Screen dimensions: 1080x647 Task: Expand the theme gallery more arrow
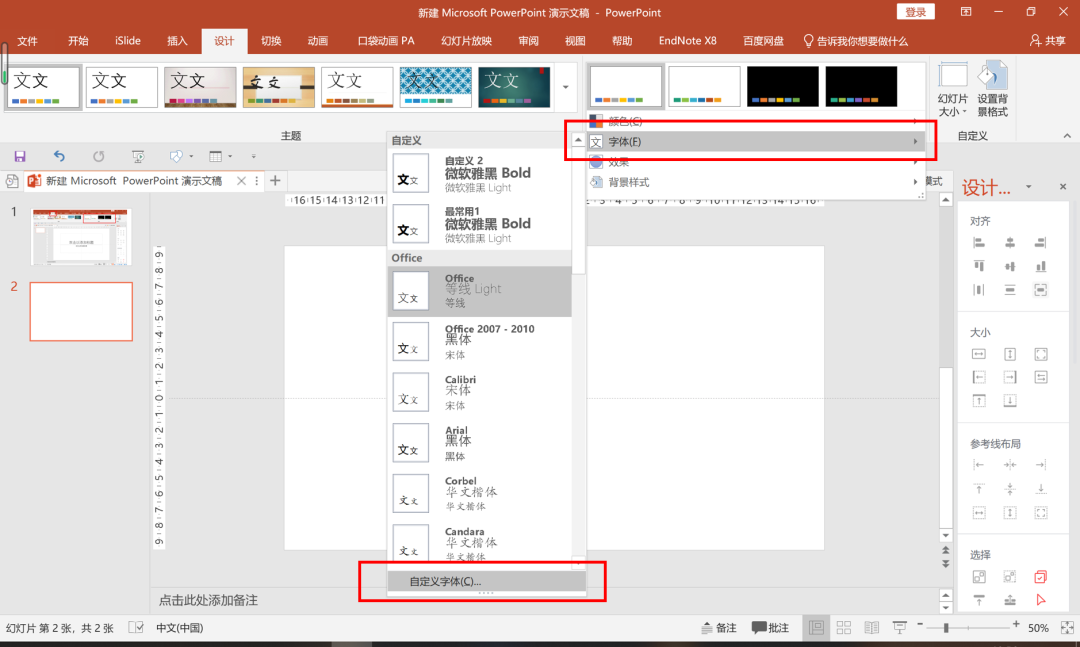pyautogui.click(x=565, y=87)
